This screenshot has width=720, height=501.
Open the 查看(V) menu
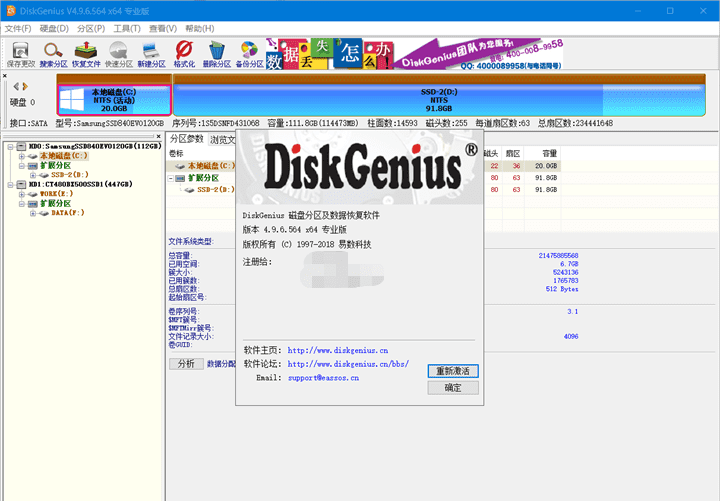click(x=163, y=28)
